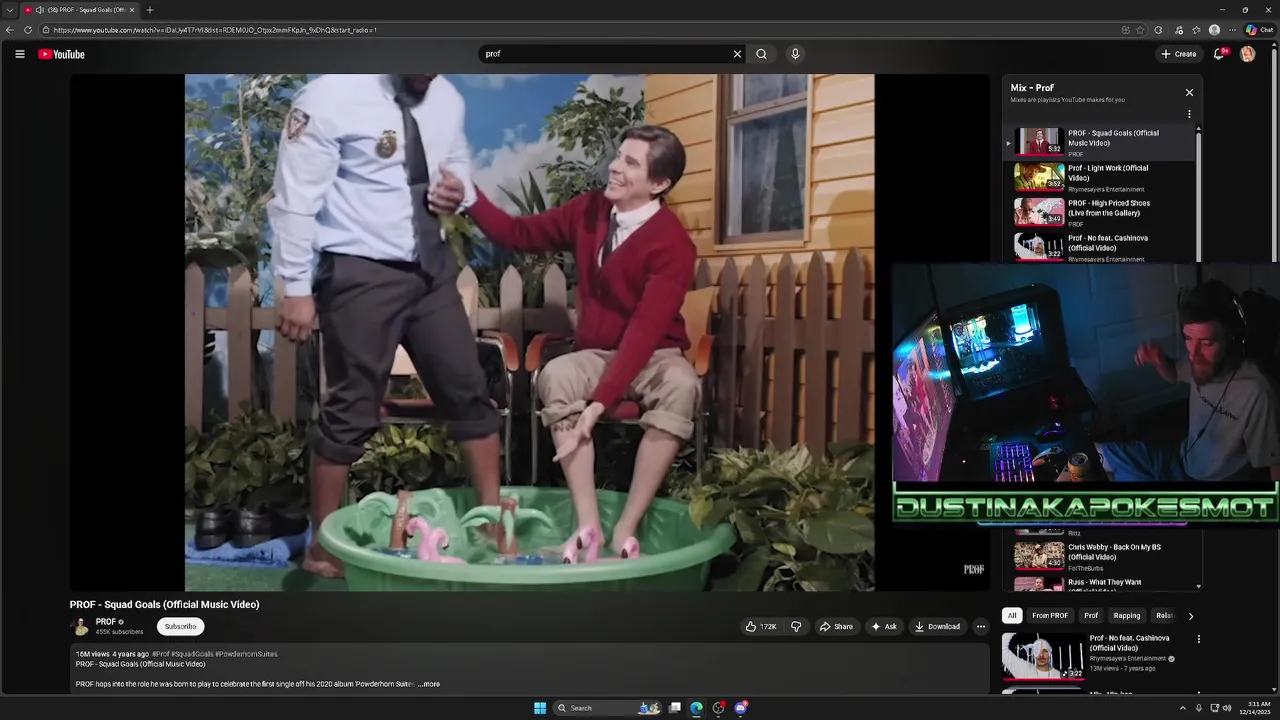Viewport: 1280px width, 720px height.
Task: Click taskbar Search box
Action: tap(607, 708)
